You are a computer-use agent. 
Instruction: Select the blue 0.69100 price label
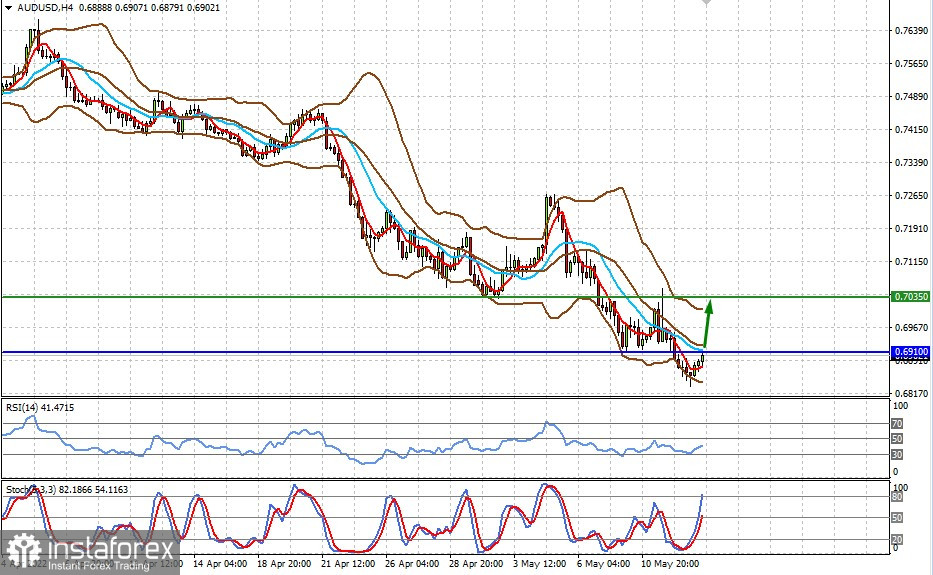(x=910, y=352)
